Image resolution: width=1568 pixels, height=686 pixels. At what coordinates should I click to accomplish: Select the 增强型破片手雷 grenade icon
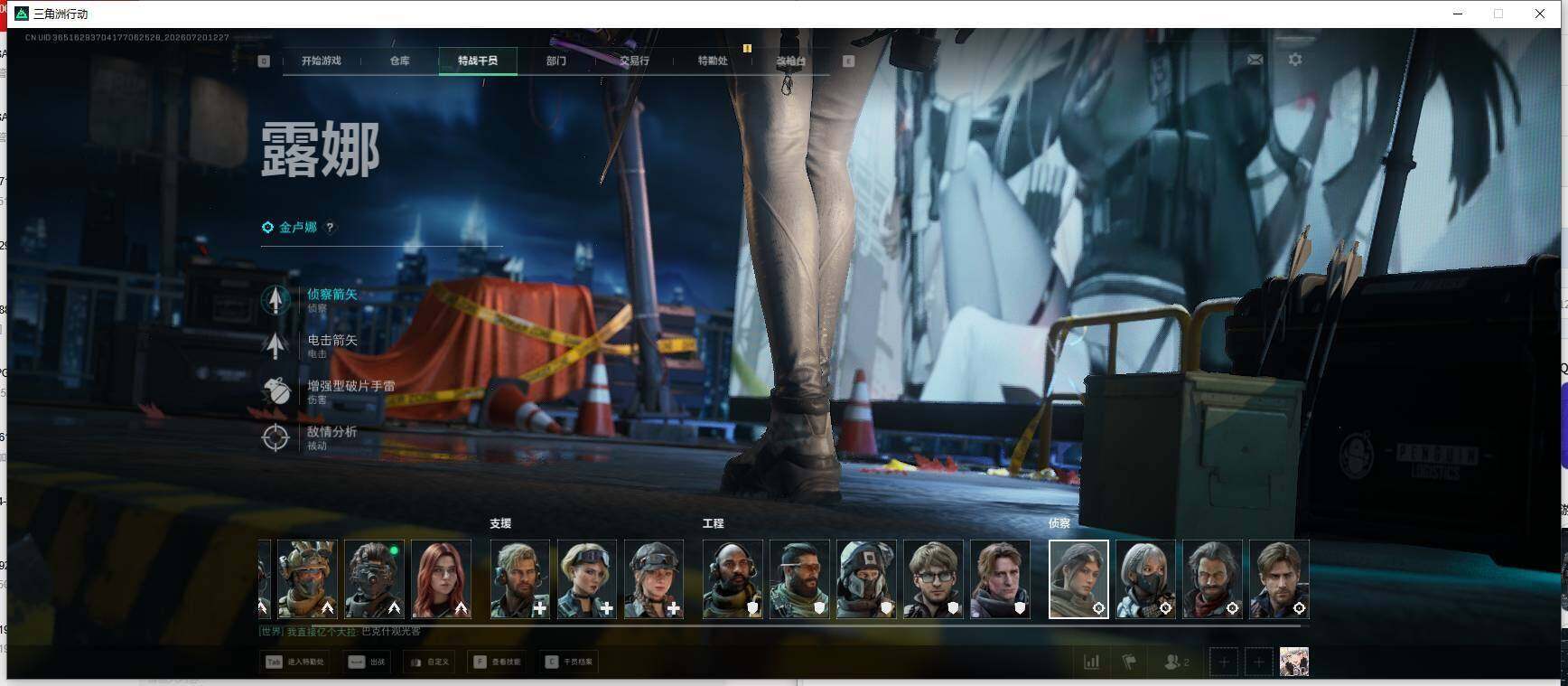point(275,391)
